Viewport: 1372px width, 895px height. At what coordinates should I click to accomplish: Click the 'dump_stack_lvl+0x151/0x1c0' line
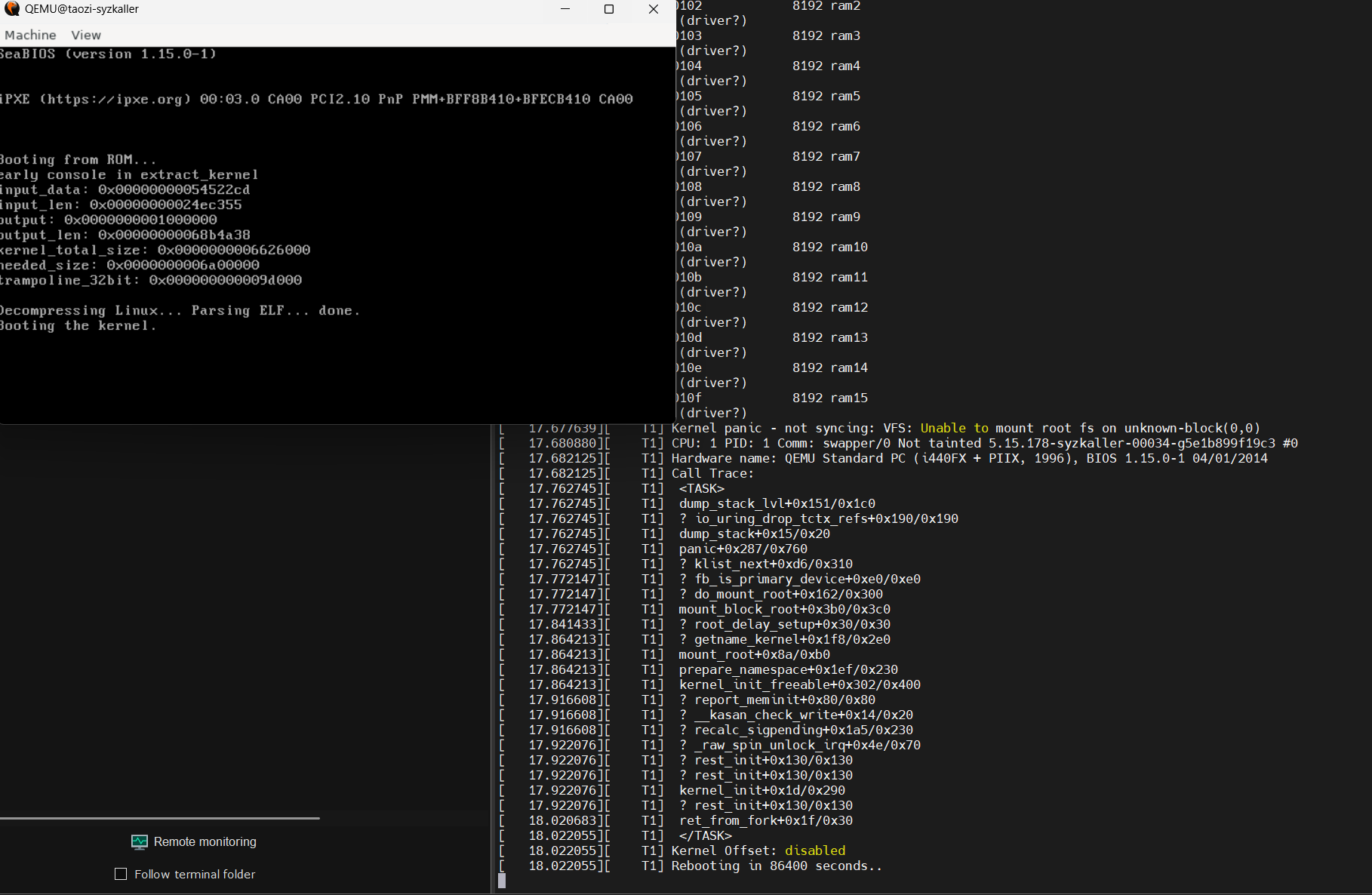tap(777, 503)
